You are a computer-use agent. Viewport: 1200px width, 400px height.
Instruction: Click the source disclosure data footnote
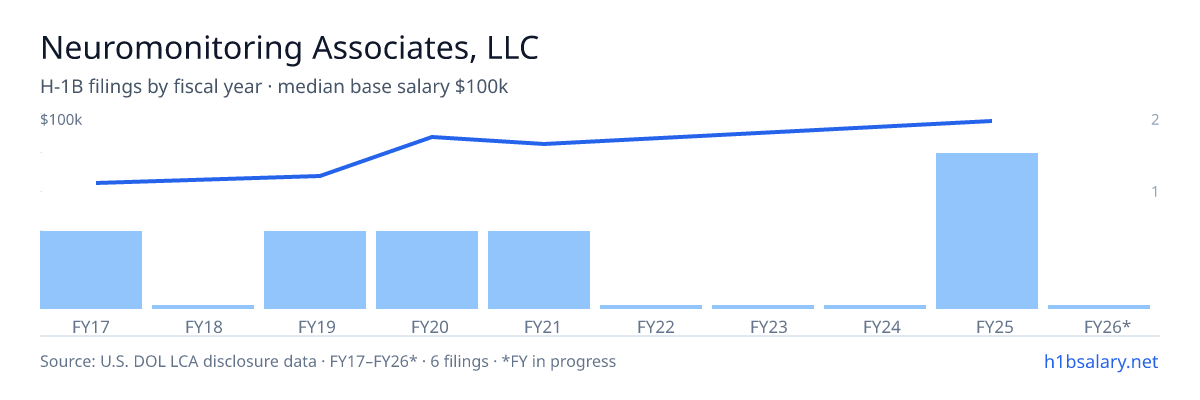[x=328, y=361]
